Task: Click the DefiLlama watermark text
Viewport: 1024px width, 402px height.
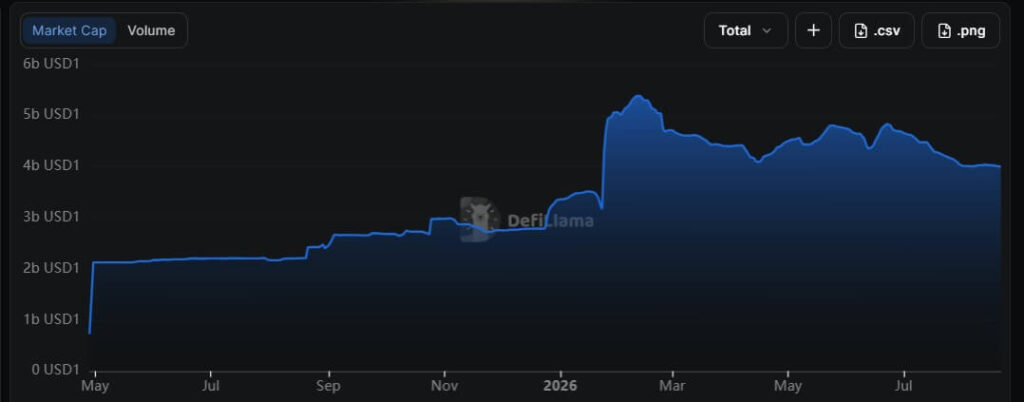Action: pyautogui.click(x=550, y=221)
